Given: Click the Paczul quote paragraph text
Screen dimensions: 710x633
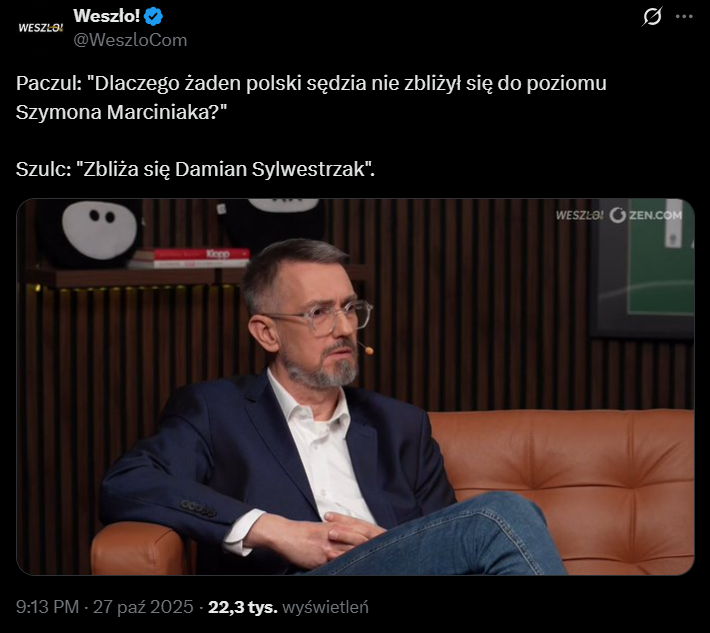Looking at the screenshot, I should [311, 98].
